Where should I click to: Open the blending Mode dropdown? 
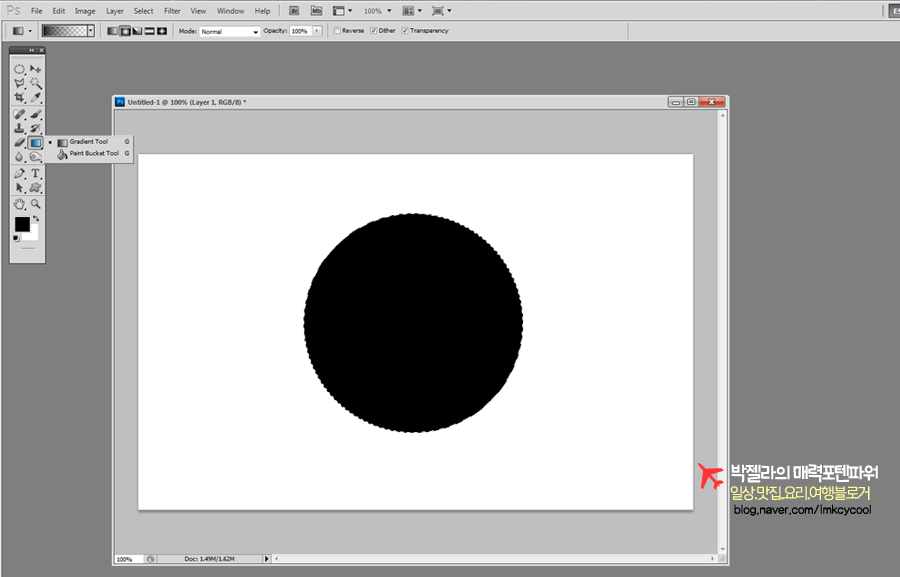pyautogui.click(x=229, y=32)
